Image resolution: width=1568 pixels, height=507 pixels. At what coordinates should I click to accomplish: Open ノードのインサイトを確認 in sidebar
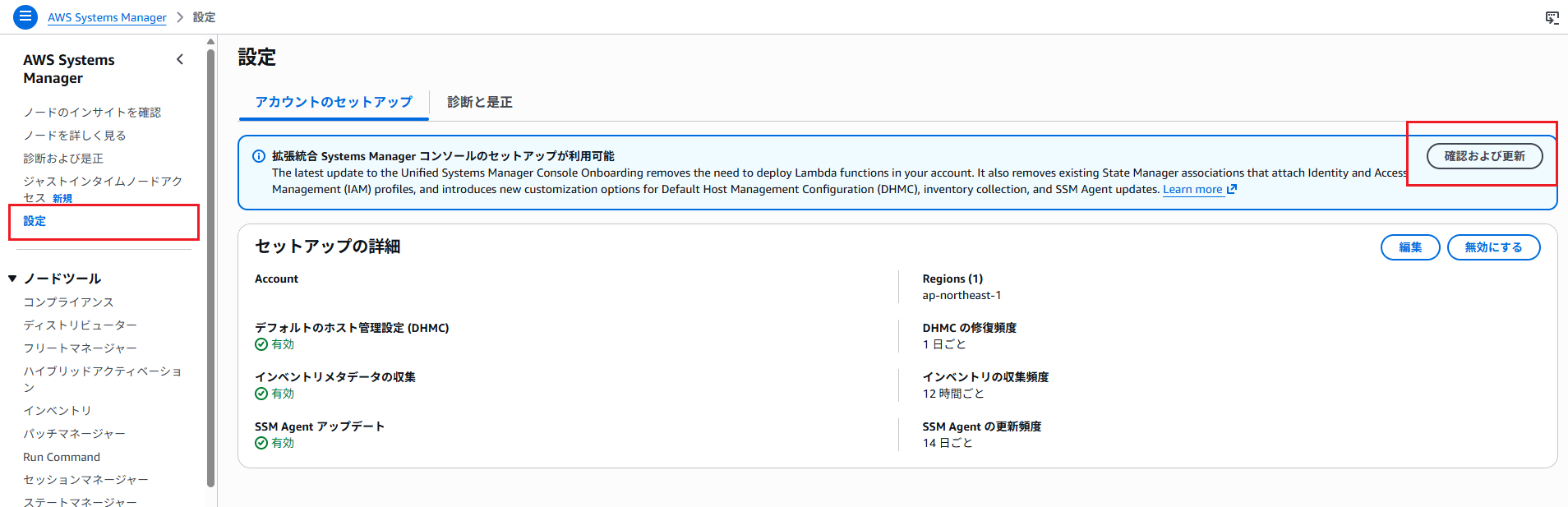coord(92,113)
